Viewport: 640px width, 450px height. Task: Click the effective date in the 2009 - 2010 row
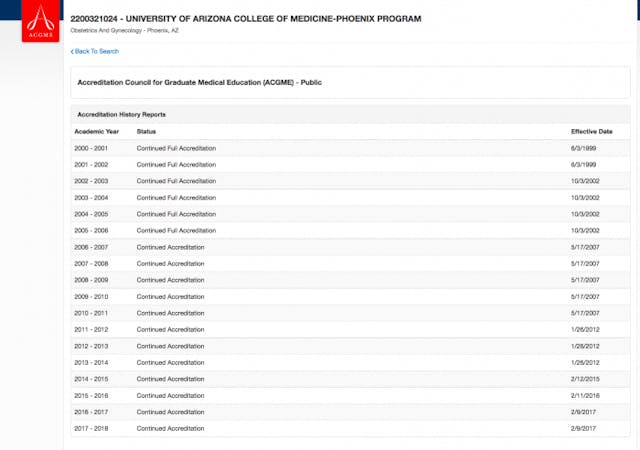pos(585,296)
